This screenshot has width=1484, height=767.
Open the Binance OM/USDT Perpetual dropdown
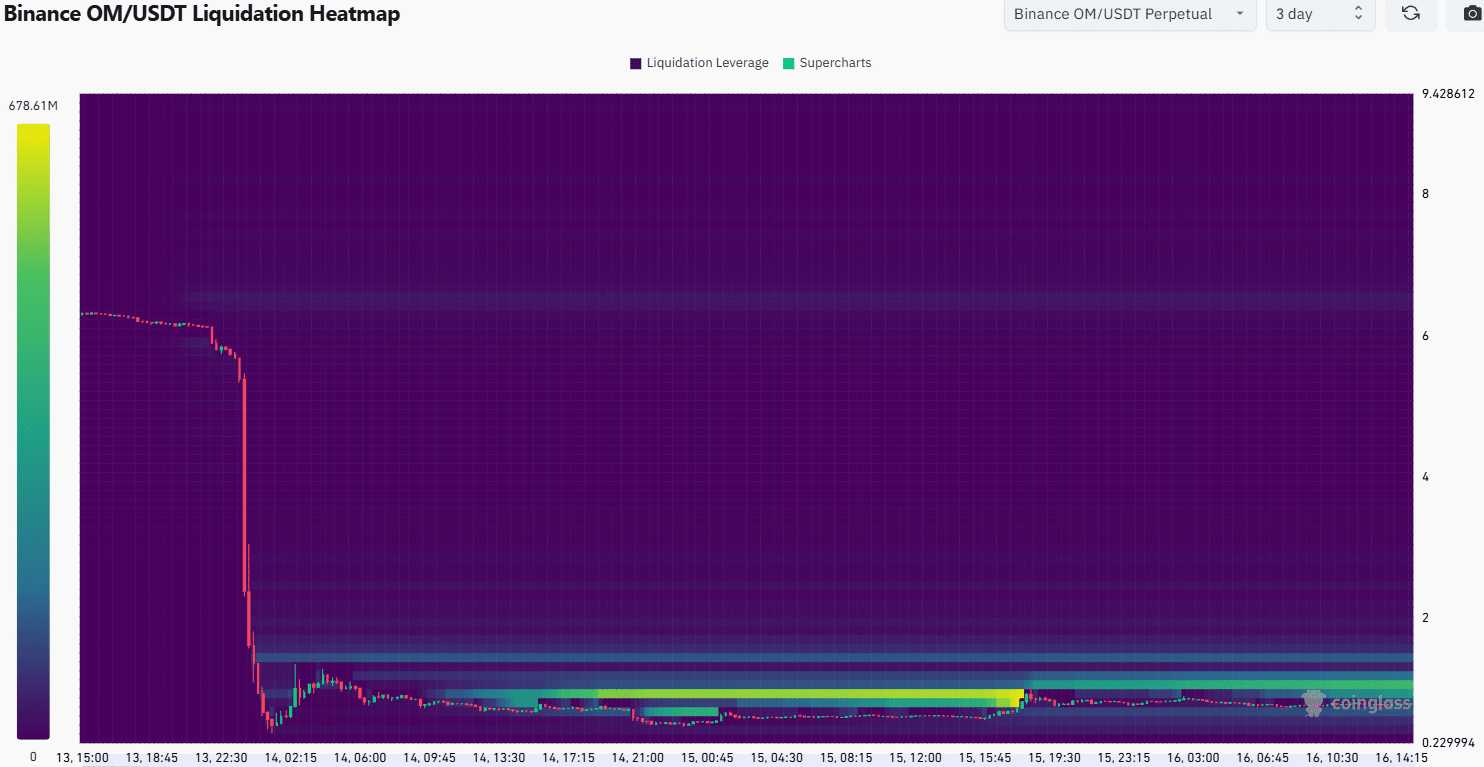pos(1129,14)
